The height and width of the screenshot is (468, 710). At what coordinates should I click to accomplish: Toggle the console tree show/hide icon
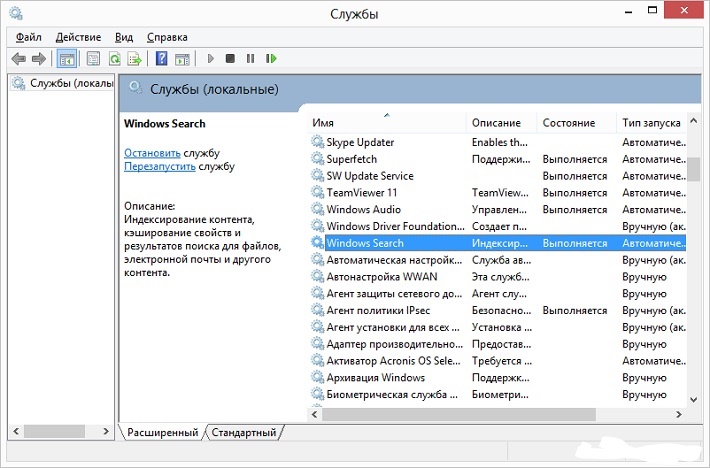[x=67, y=59]
